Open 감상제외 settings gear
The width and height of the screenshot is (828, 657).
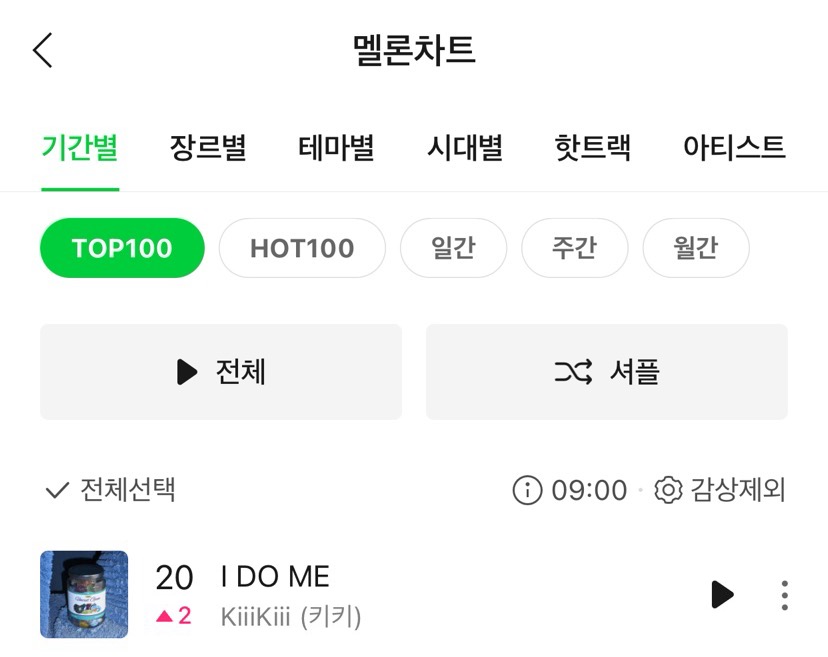coord(668,490)
